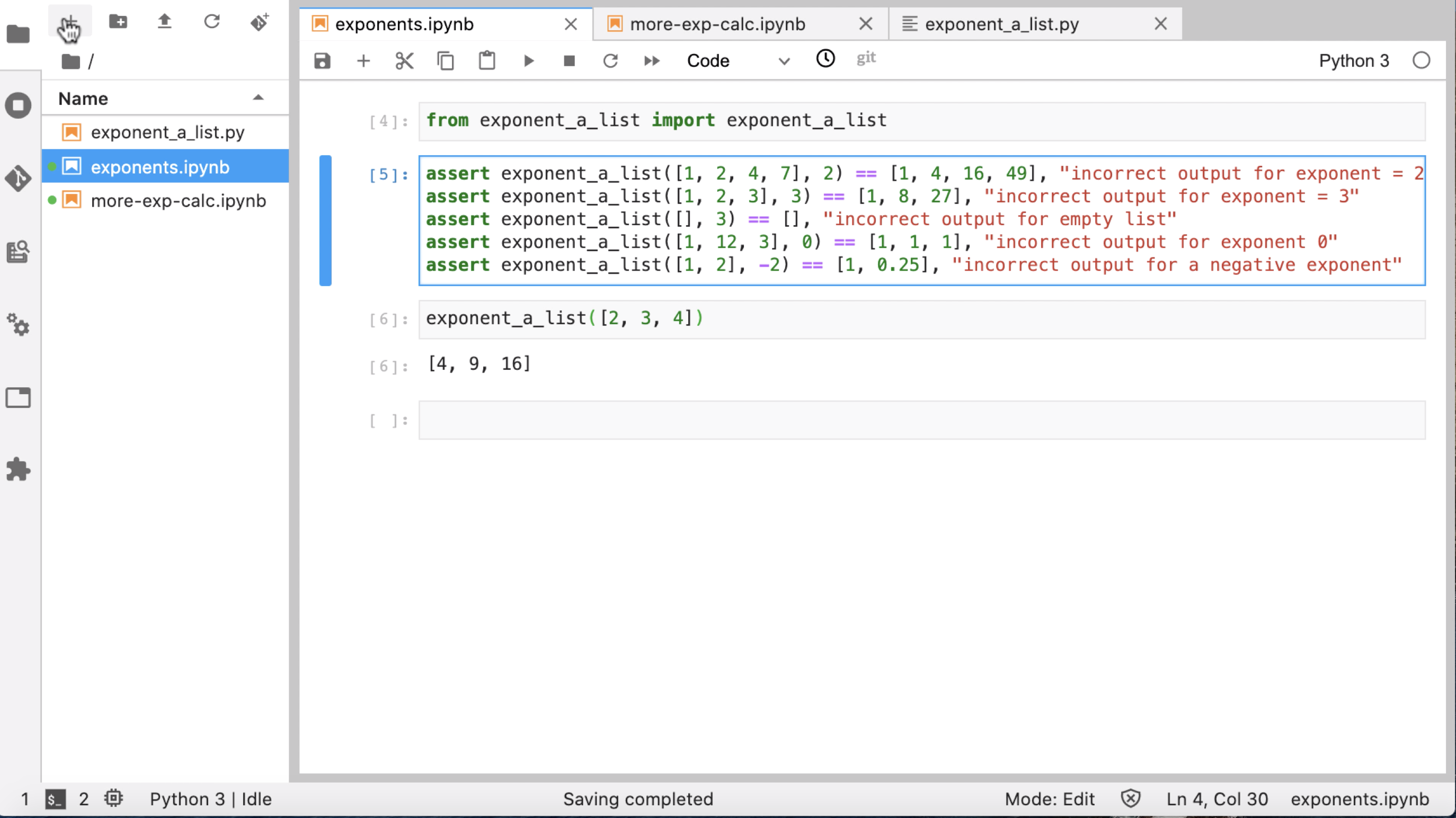Switch to the exponent_a_list.py tab
Screen dimensions: 1456x818
[x=1001, y=24]
